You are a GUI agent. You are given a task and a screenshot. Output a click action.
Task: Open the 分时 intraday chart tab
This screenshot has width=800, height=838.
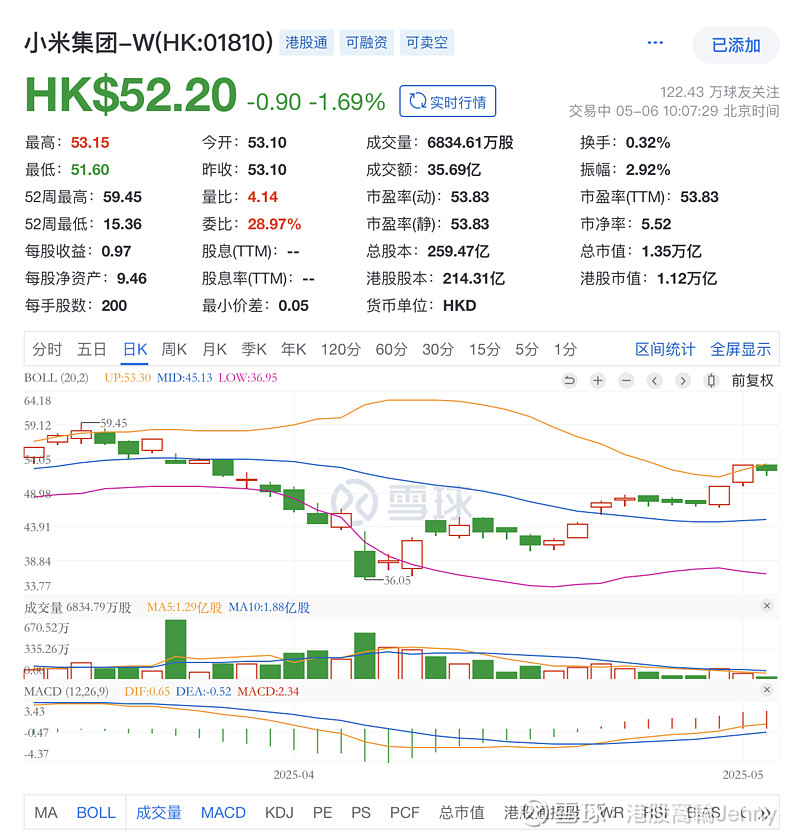click(x=46, y=350)
